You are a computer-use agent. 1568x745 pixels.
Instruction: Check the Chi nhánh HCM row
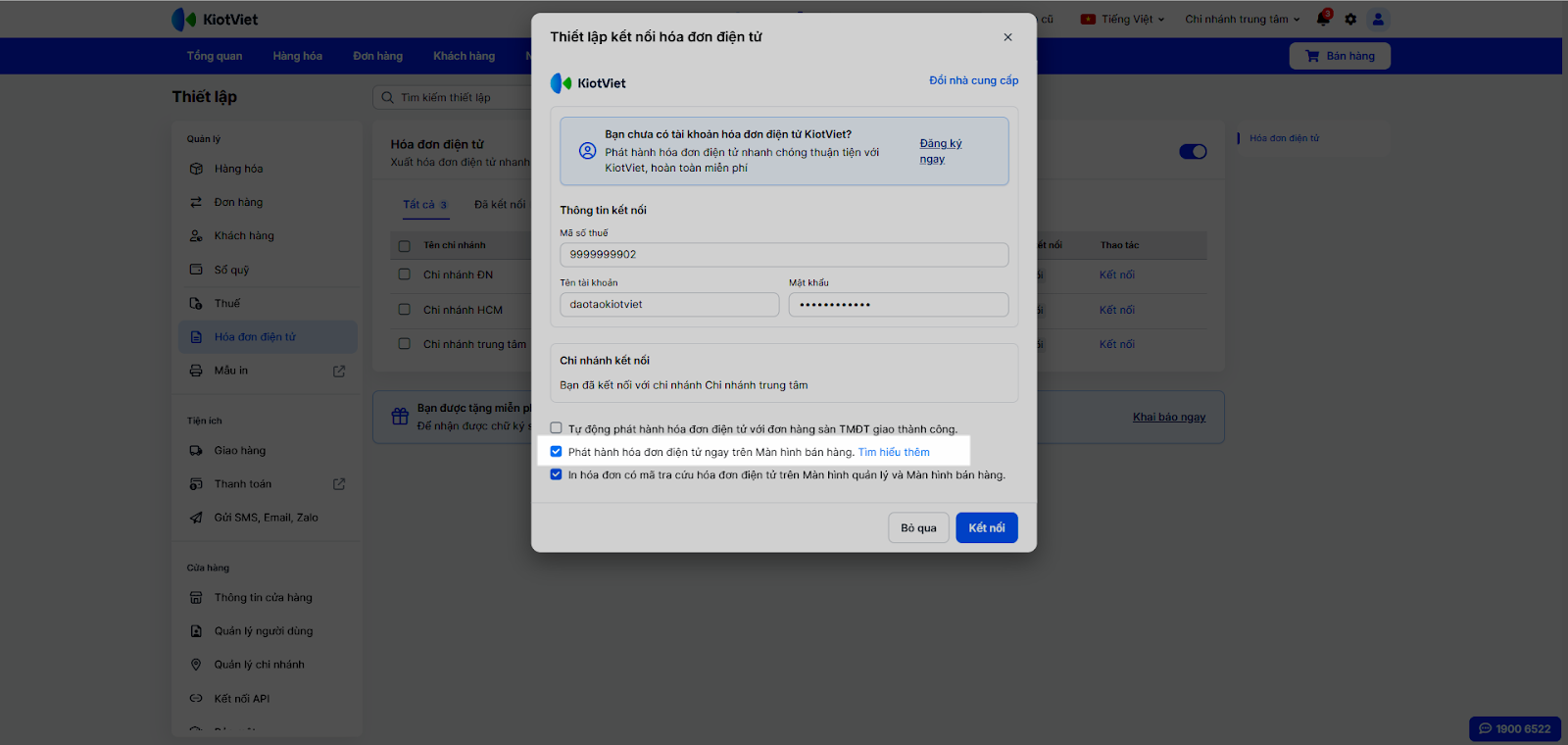click(x=404, y=310)
